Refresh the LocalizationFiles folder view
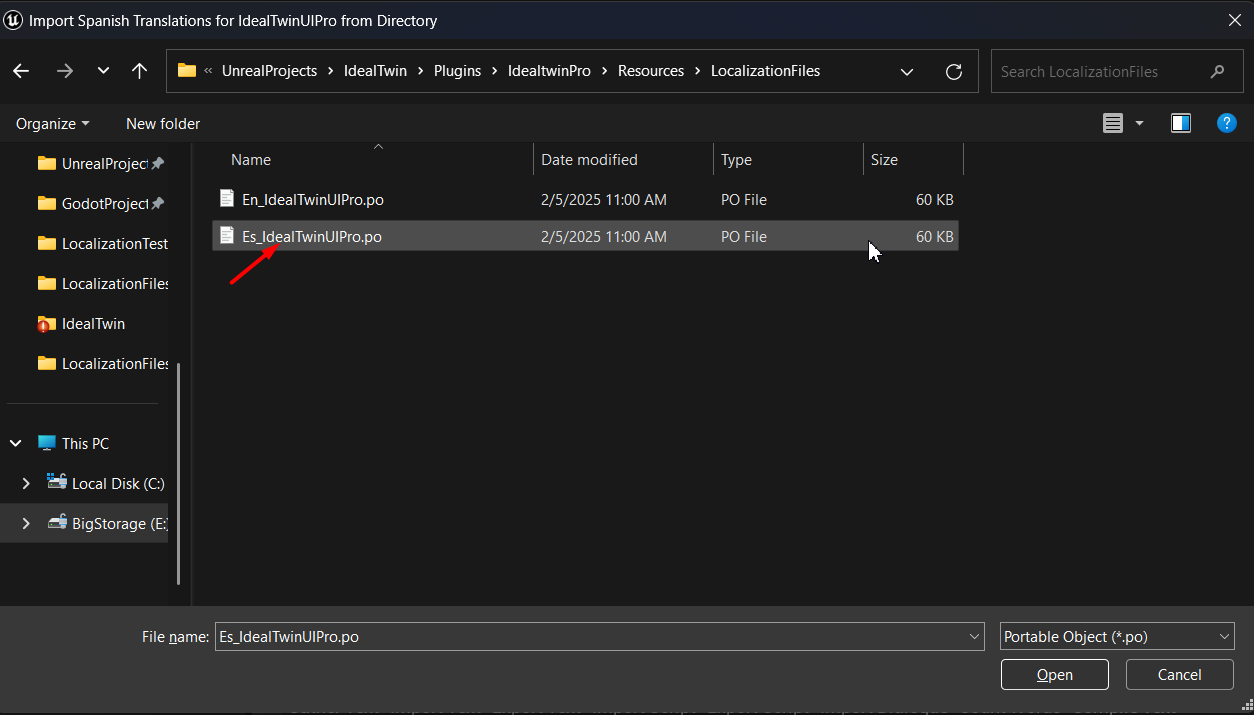 (x=953, y=72)
